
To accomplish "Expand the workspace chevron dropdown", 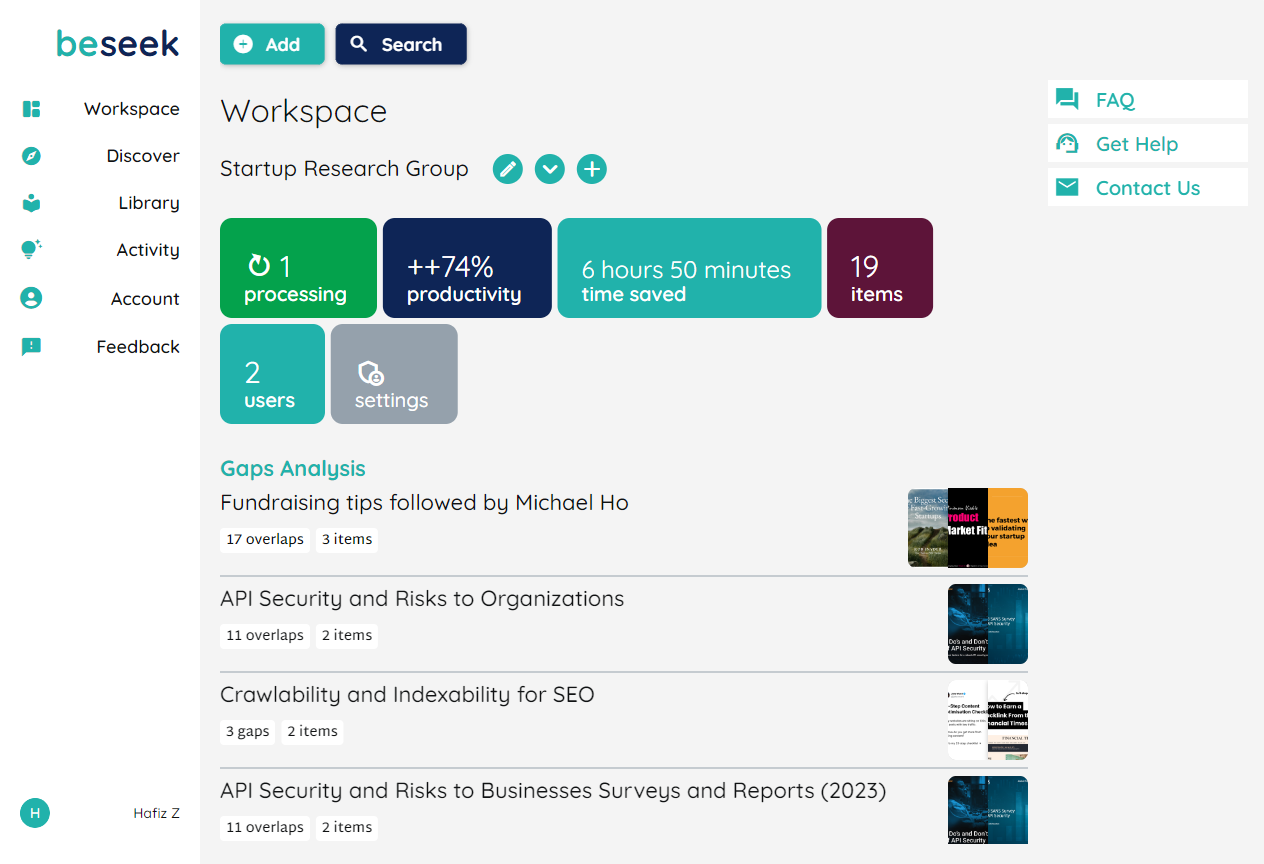I will pos(550,169).
